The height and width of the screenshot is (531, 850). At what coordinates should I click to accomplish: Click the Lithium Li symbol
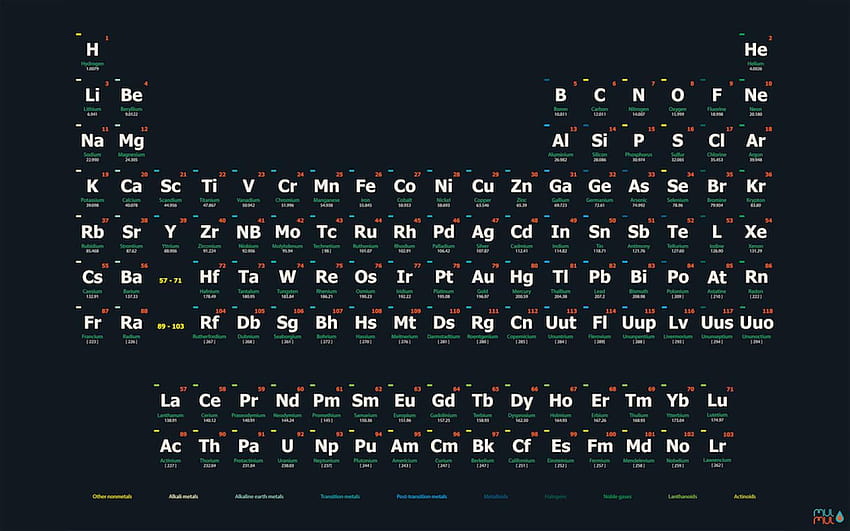(93, 95)
